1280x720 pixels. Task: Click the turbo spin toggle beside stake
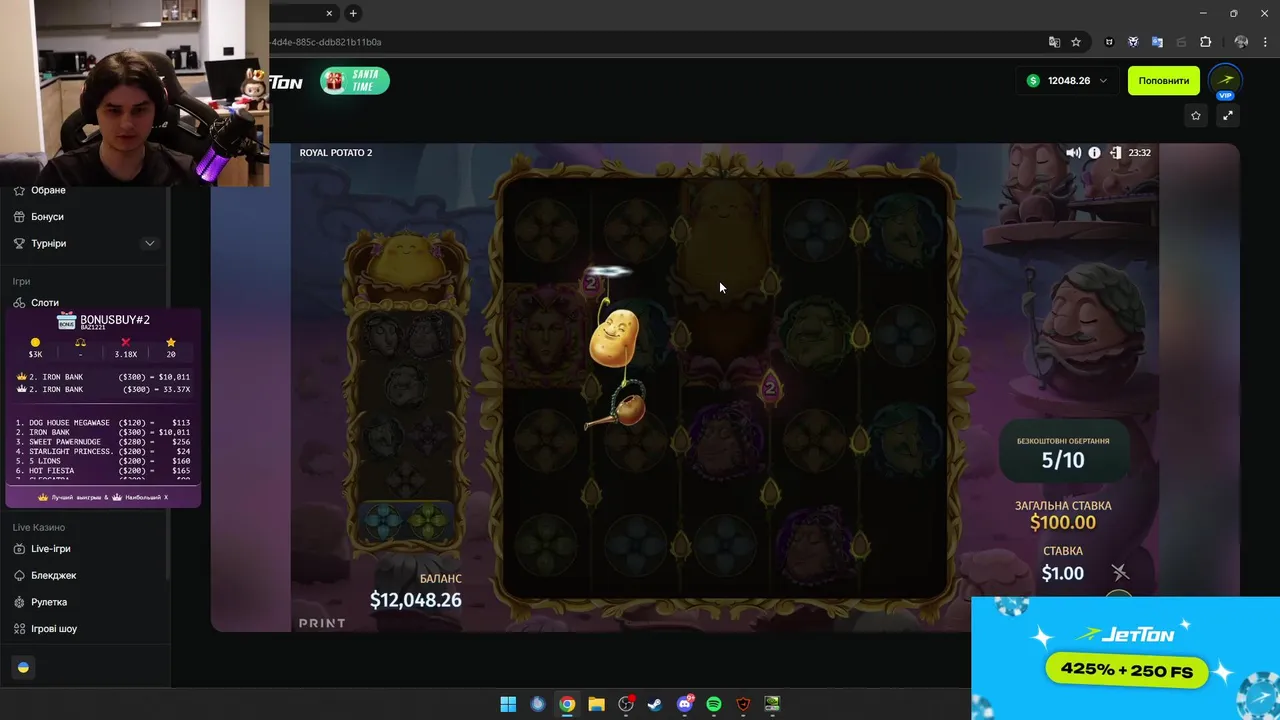point(1120,572)
